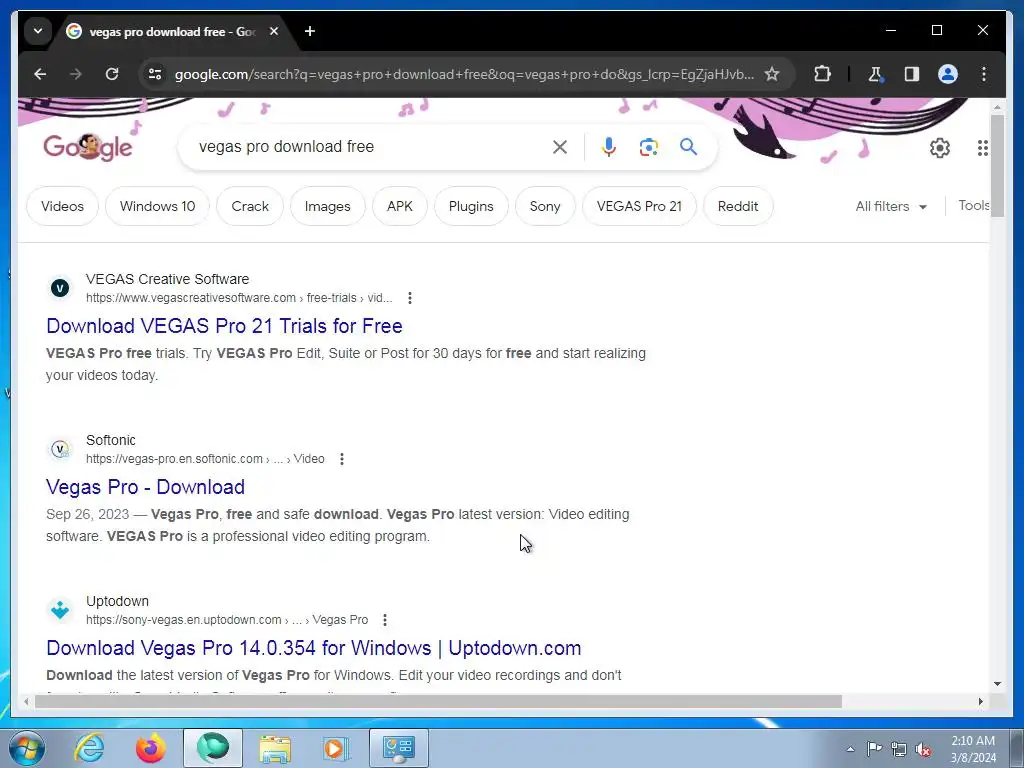Click the muted volume tray icon
1024x768 pixels.
click(x=923, y=749)
